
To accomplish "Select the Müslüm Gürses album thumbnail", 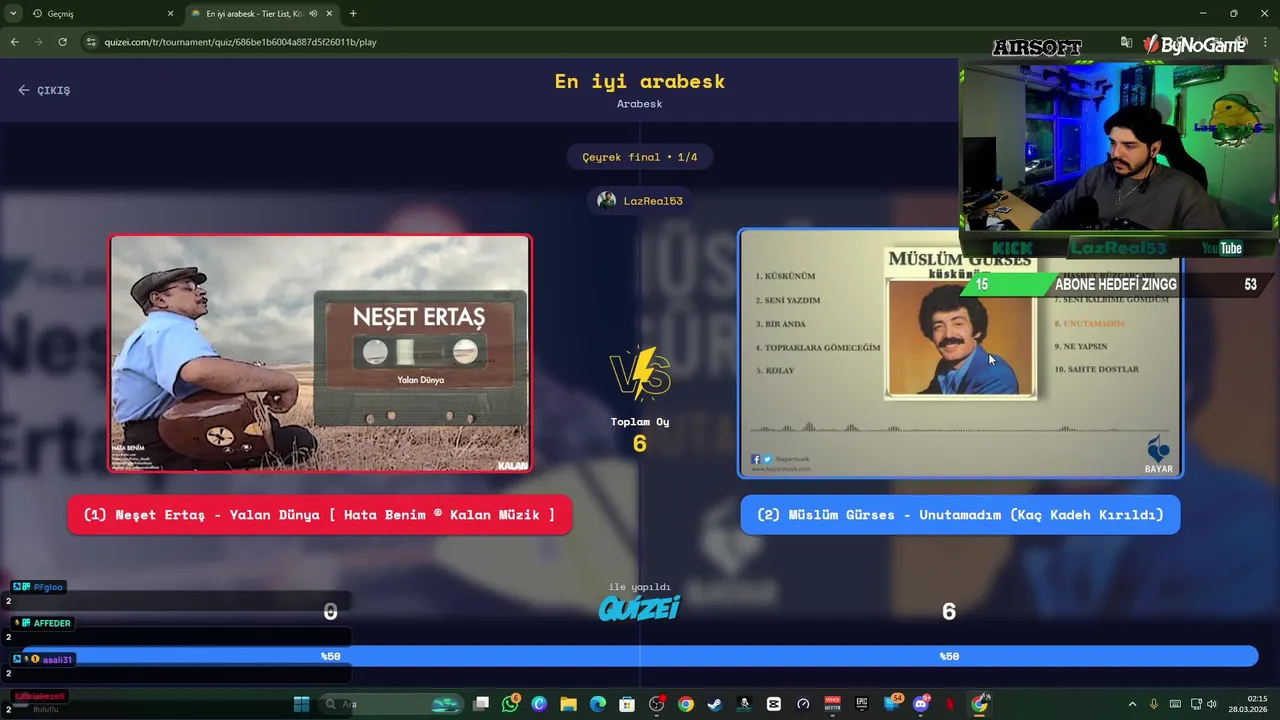I will point(960,353).
